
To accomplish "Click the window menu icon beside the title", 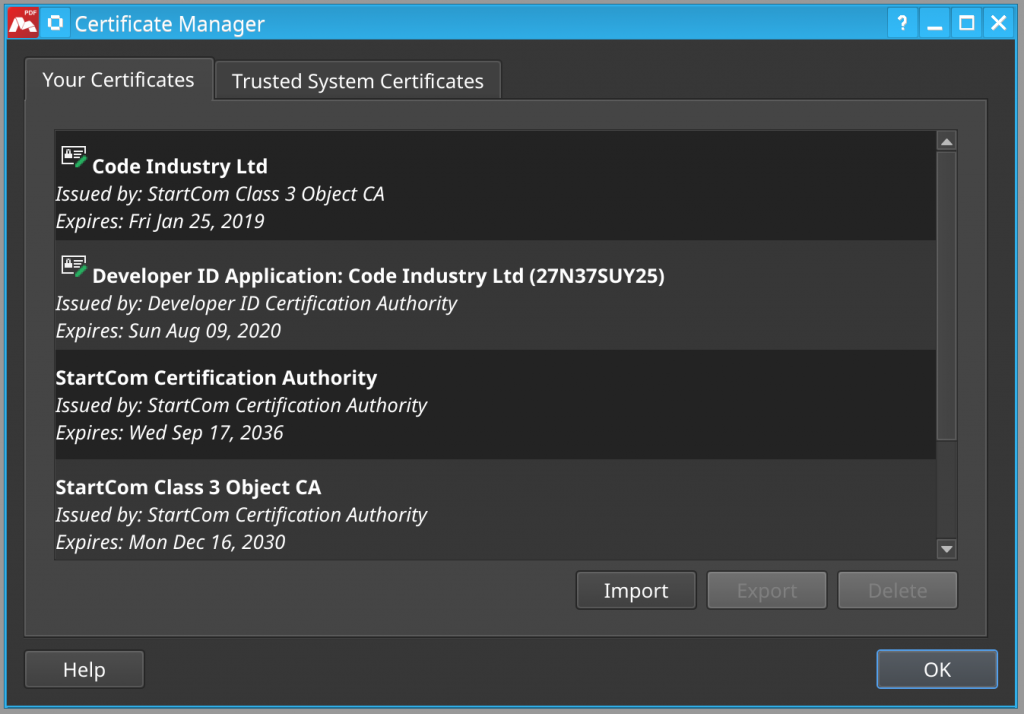I will coord(56,23).
